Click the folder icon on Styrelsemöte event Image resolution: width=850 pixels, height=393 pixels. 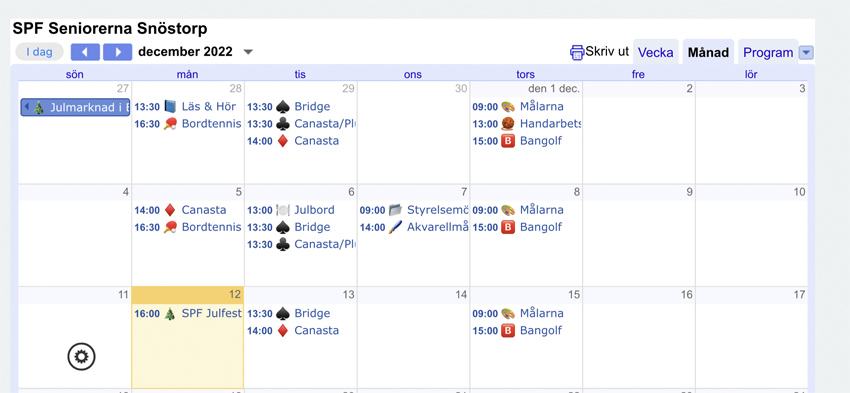pos(396,210)
